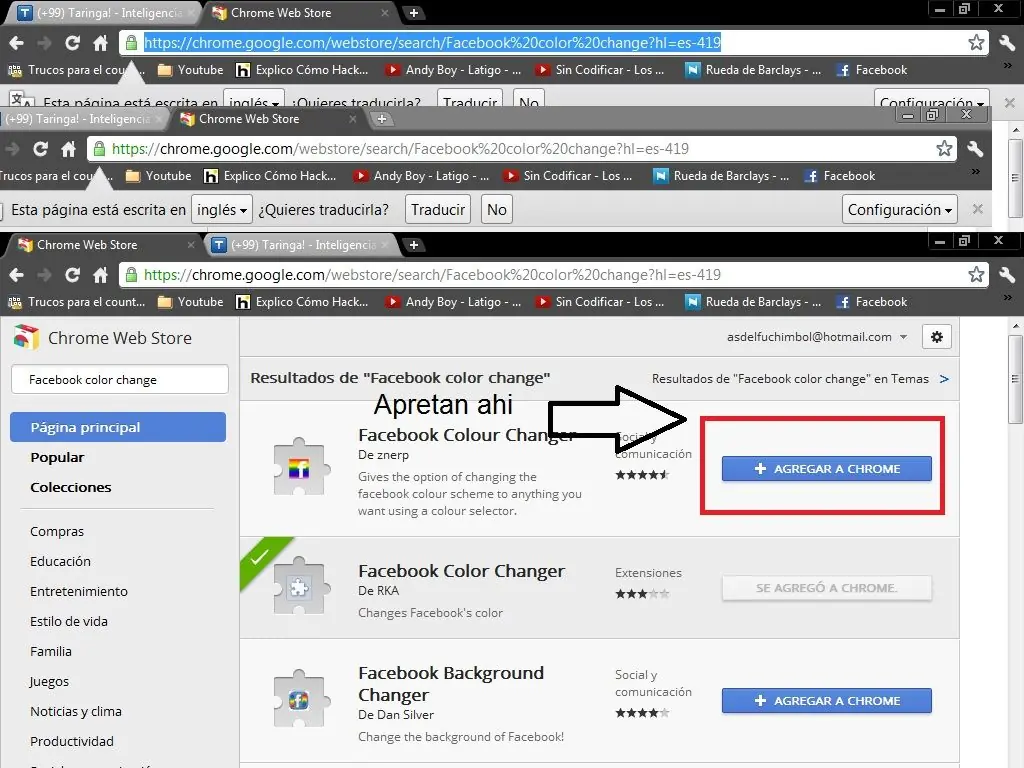Open the Colecciones section
The width and height of the screenshot is (1024, 768).
[x=71, y=487]
